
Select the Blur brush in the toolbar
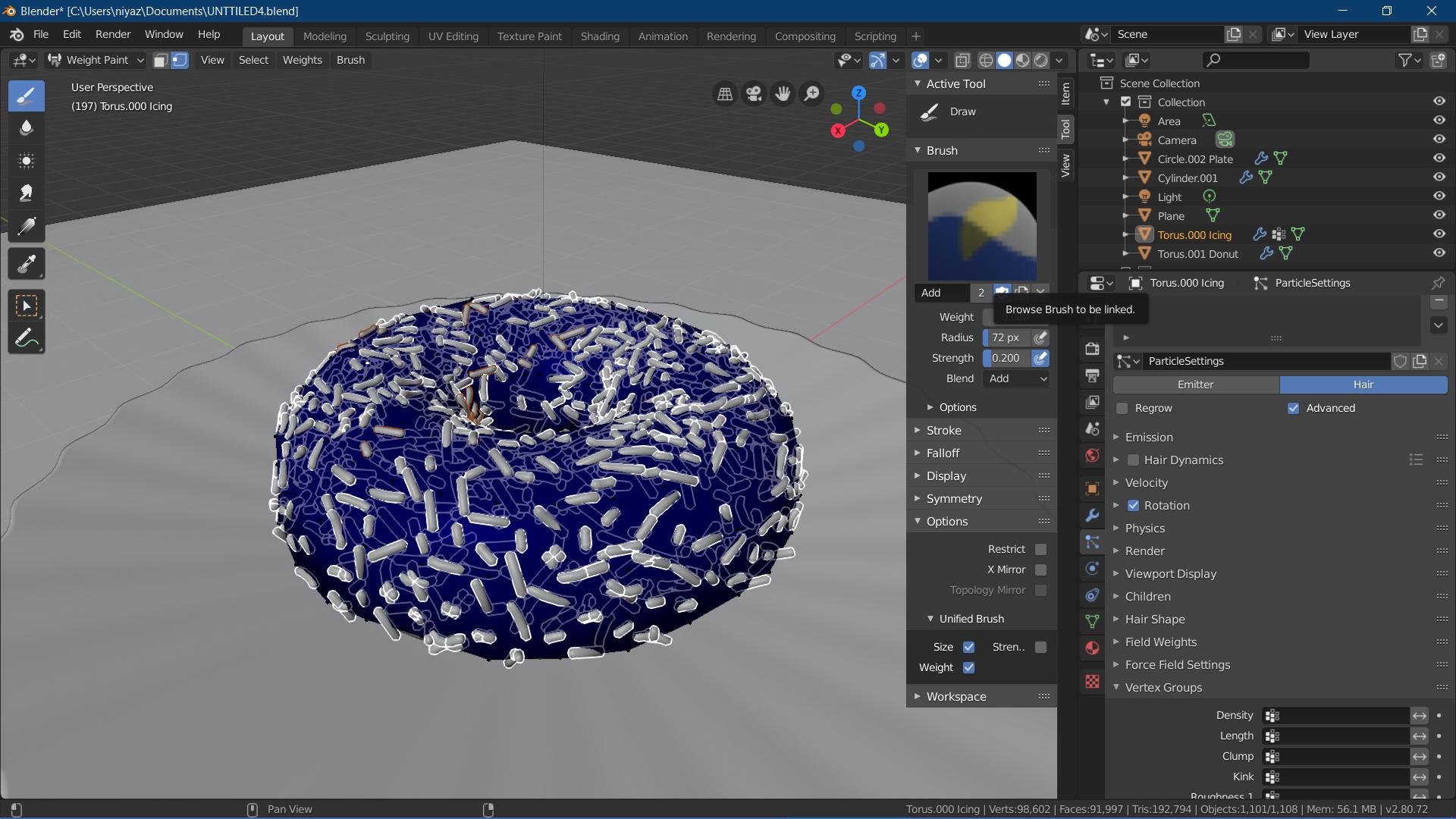click(x=27, y=128)
